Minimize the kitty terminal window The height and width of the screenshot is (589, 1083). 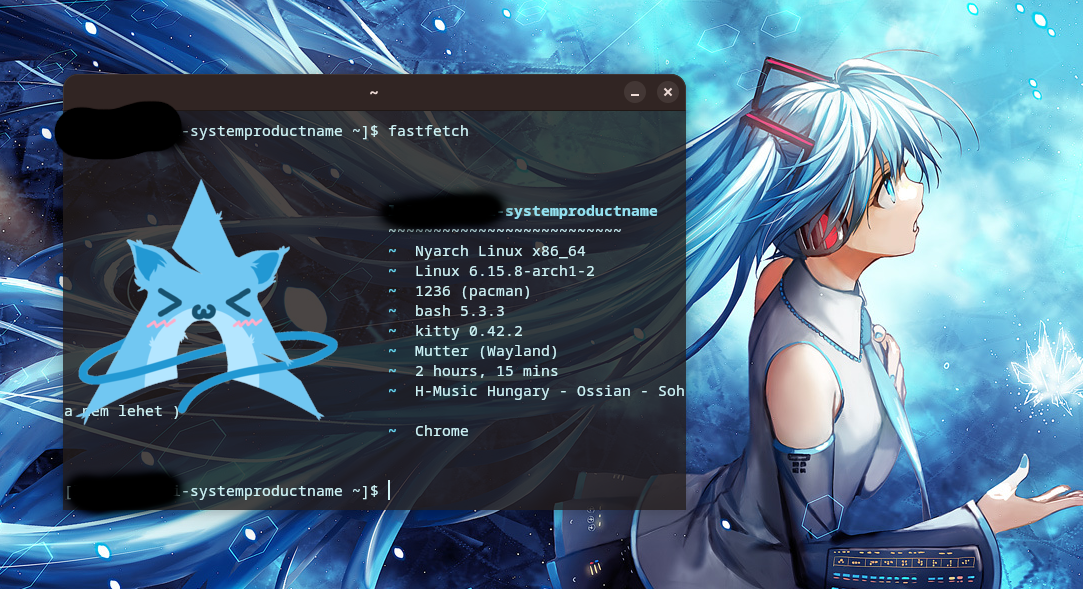pyautogui.click(x=635, y=92)
